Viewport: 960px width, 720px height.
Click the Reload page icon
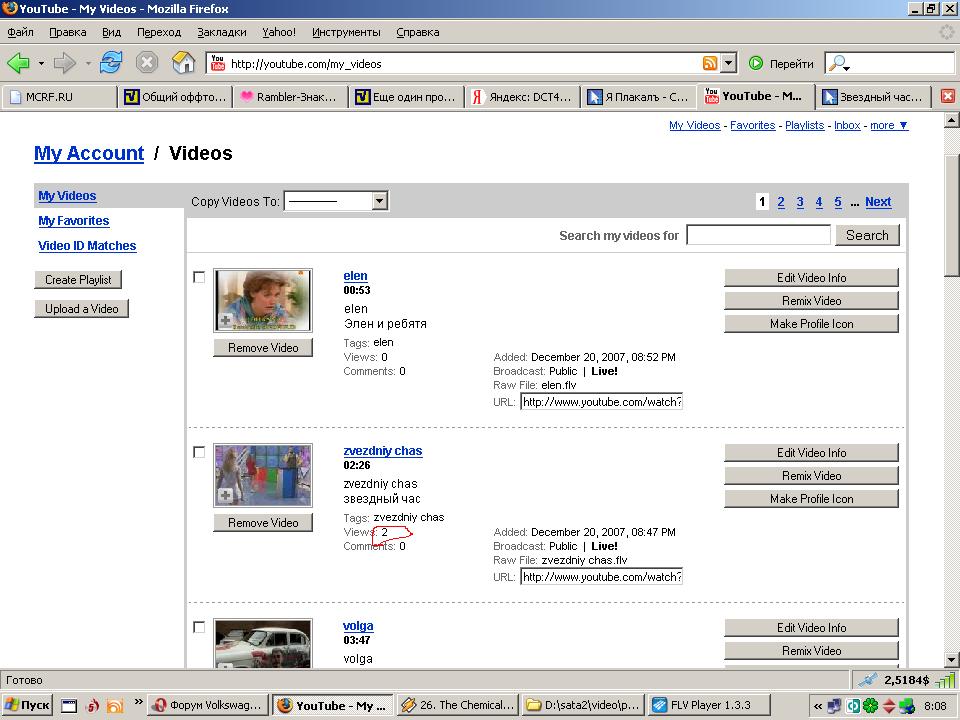[111, 62]
